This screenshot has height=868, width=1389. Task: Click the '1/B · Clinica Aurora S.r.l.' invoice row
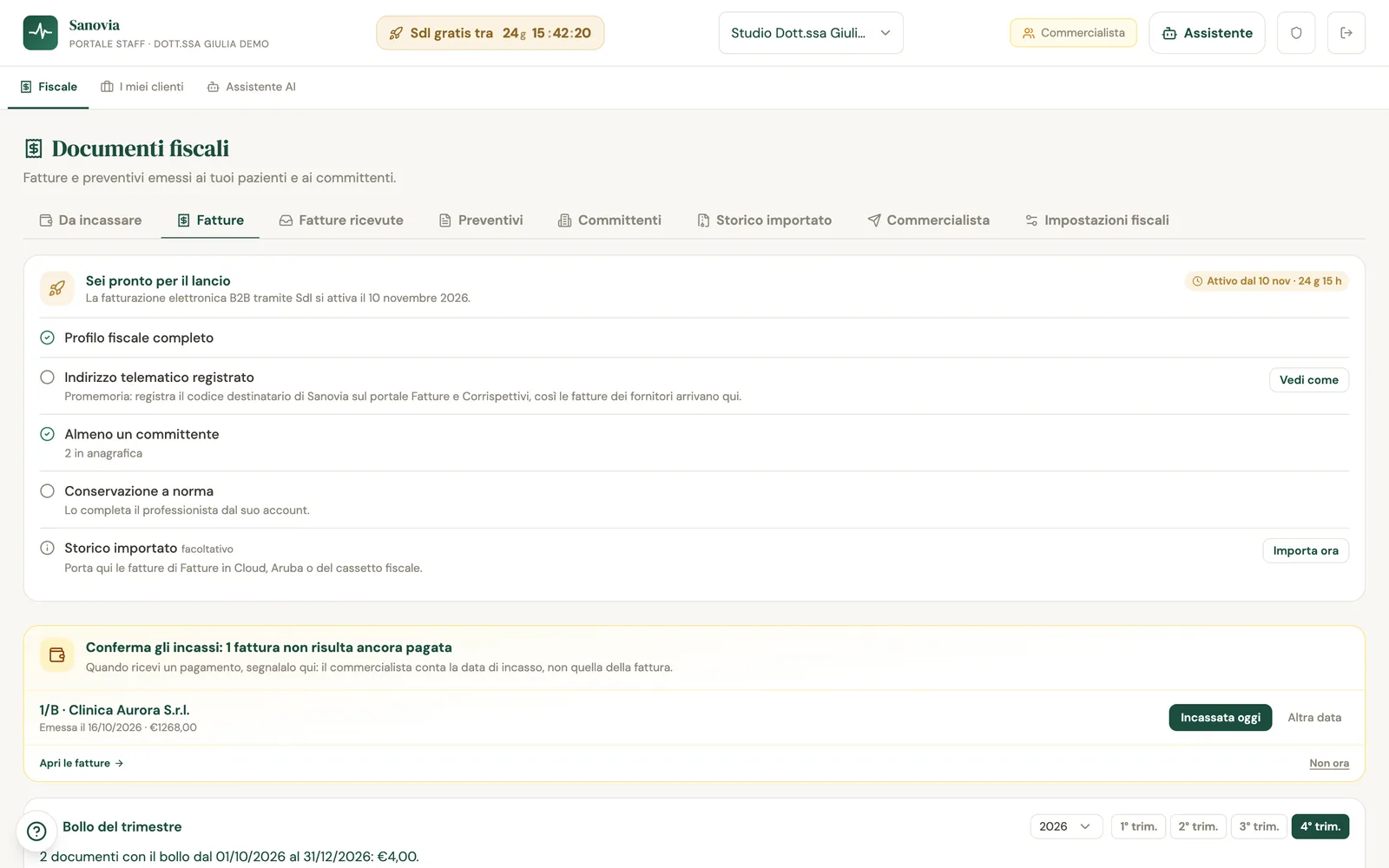point(694,718)
